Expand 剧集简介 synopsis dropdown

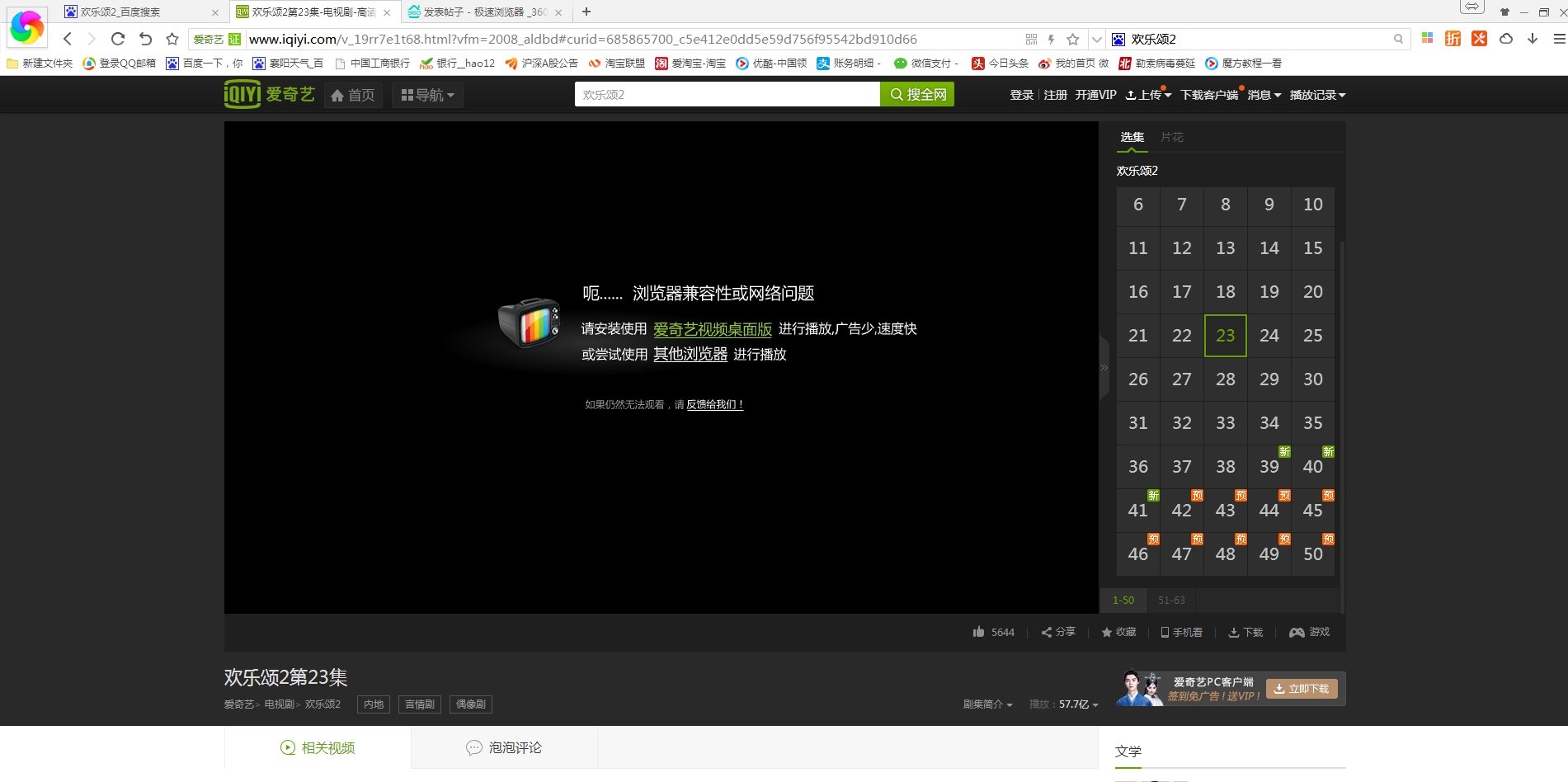pyautogui.click(x=987, y=704)
